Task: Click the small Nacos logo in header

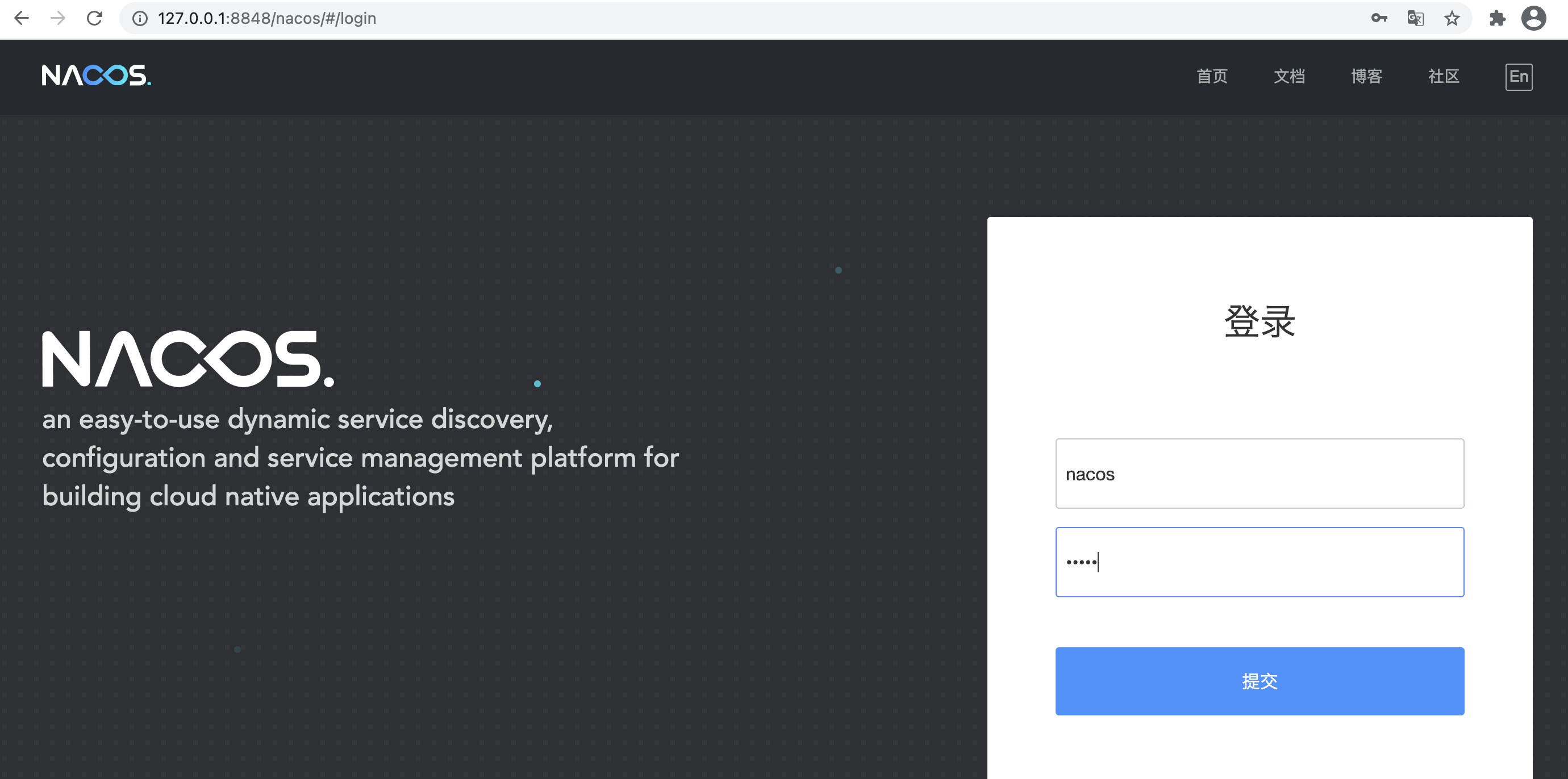Action: pos(96,76)
